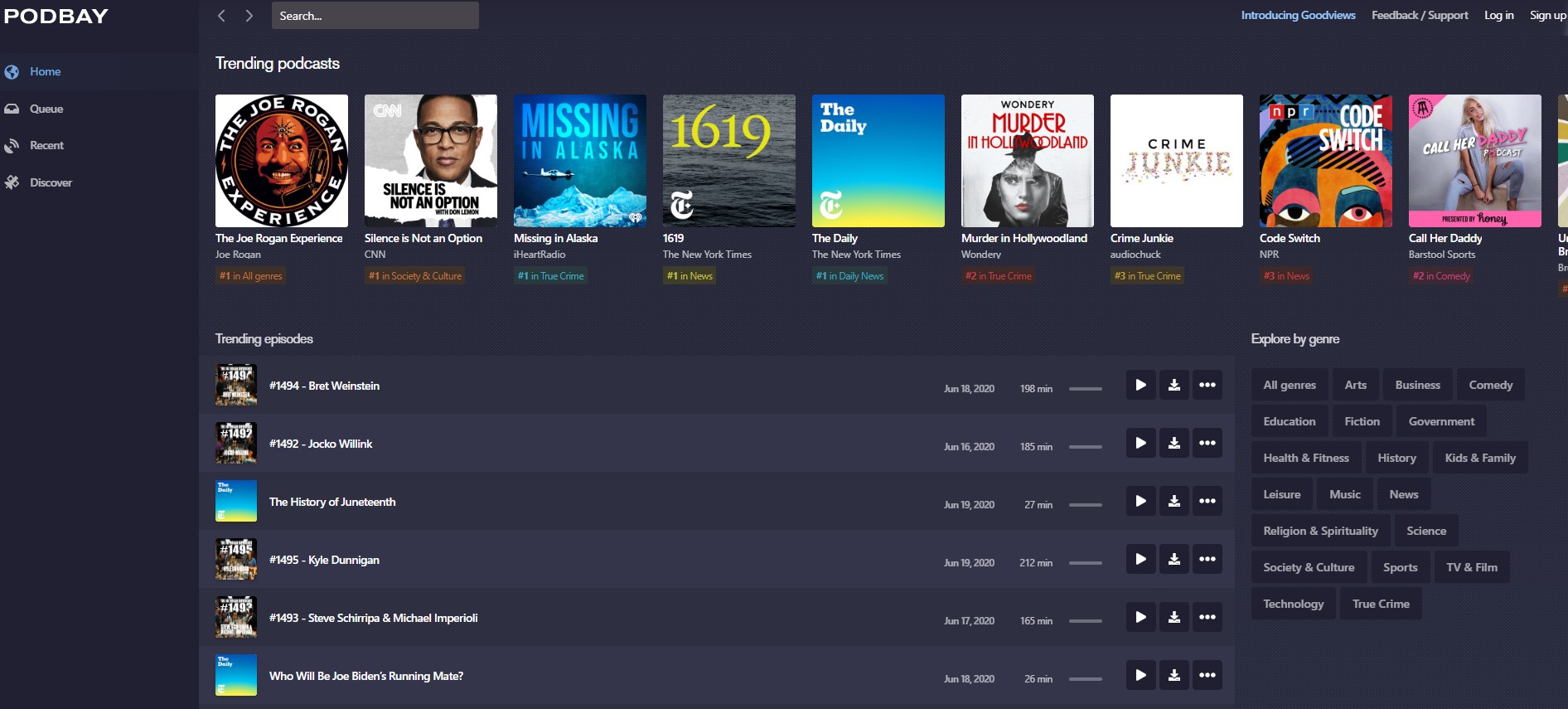
Task: Select the Arts genre
Action: (x=1356, y=385)
